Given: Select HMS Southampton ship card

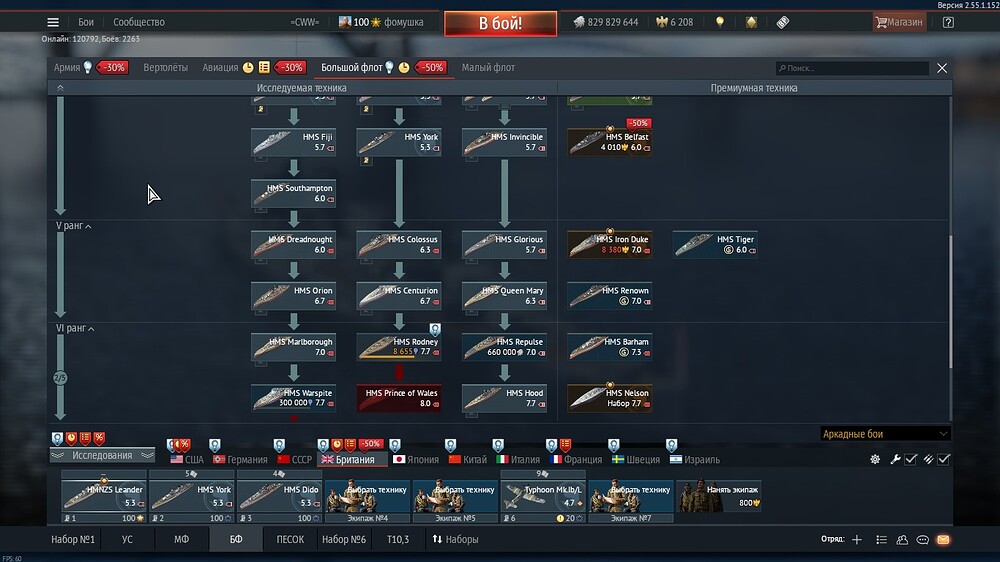Looking at the screenshot, I should click(293, 193).
